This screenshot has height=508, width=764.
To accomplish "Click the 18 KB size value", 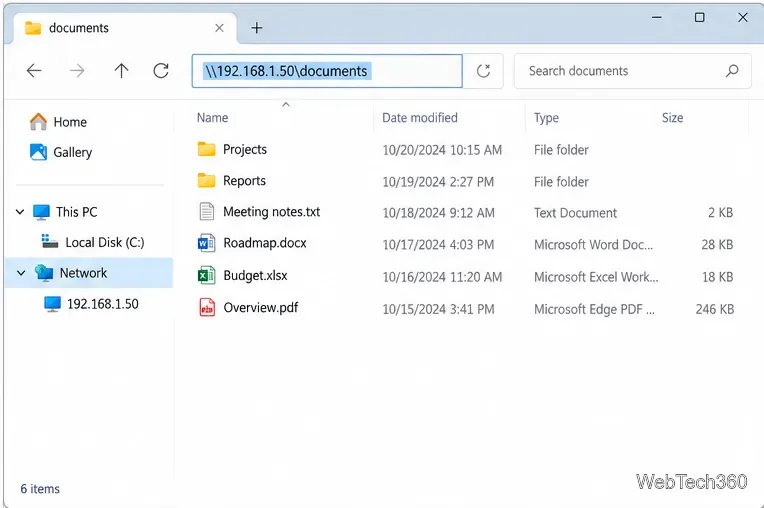I will point(717,277).
